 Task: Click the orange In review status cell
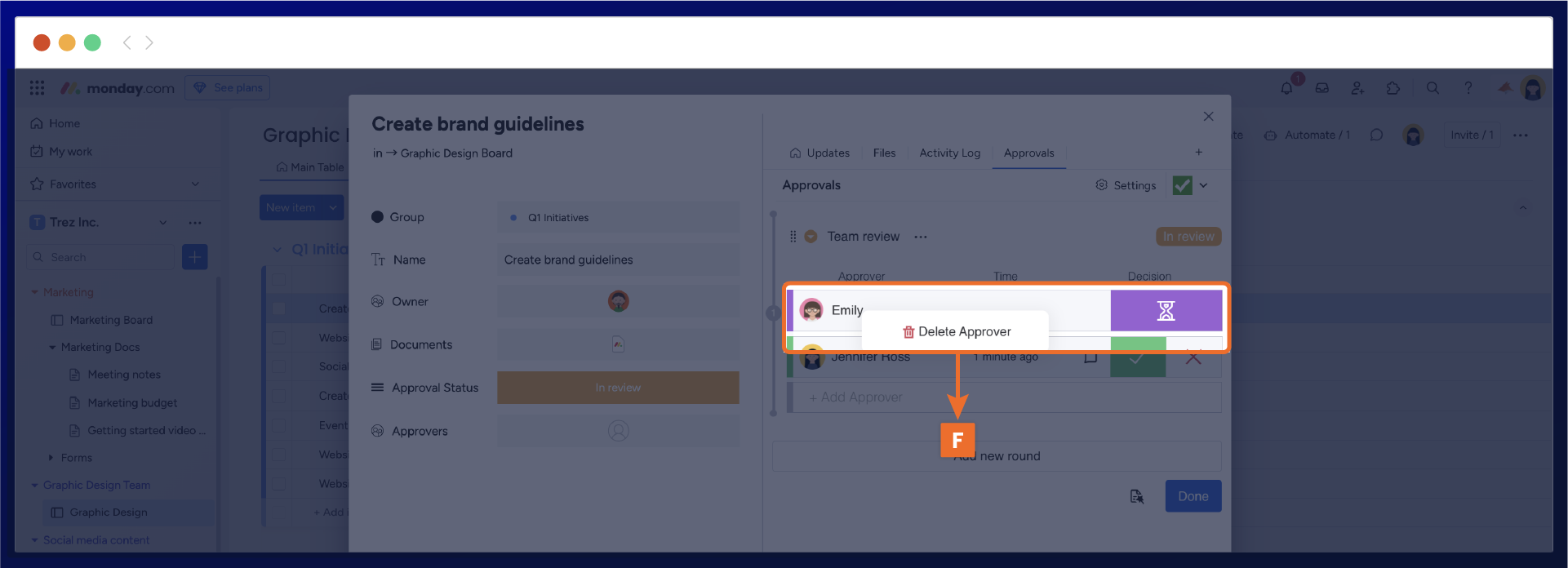click(618, 388)
